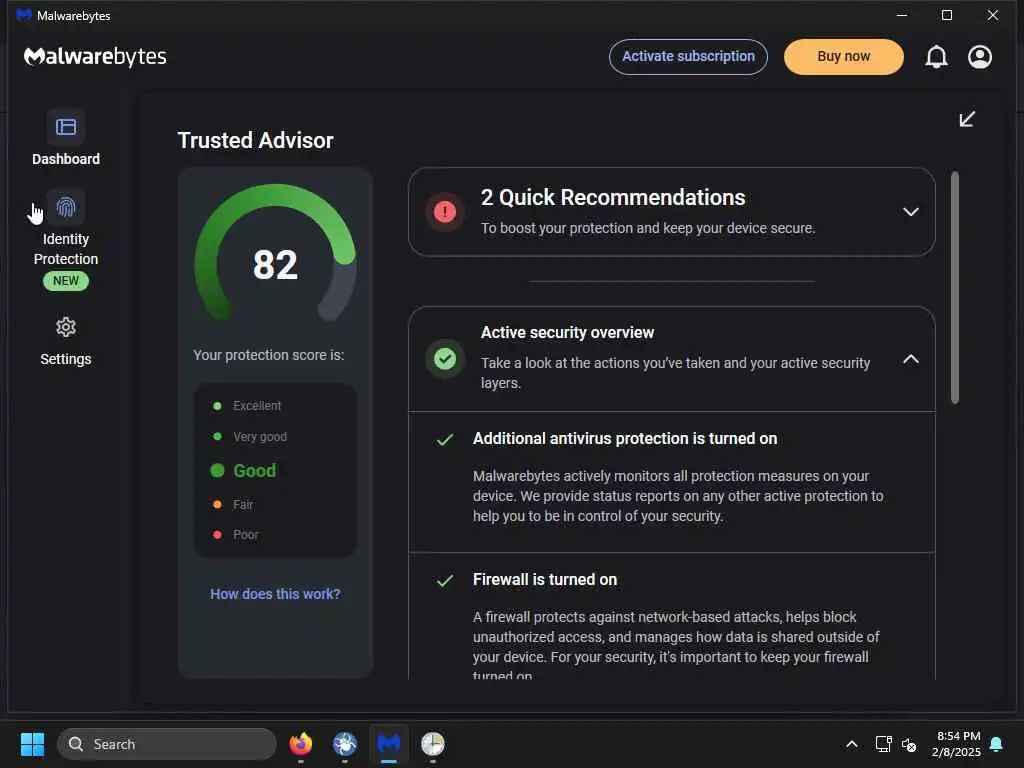Screen dimensions: 1024x768
Task: Click the Excellent score level
Action: pos(257,406)
